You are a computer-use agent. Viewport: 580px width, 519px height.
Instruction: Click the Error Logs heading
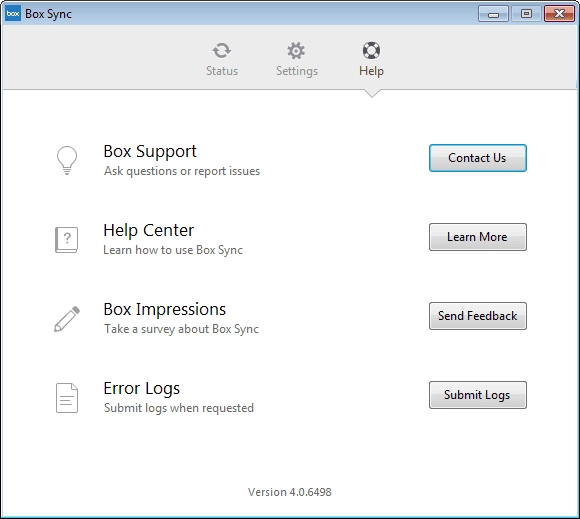coord(142,388)
